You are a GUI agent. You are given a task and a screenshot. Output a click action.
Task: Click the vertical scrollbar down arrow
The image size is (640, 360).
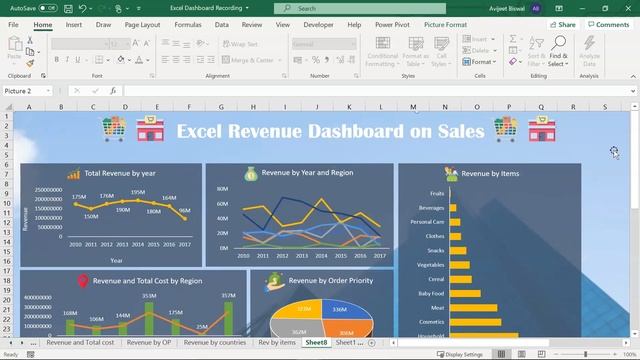pyautogui.click(x=634, y=334)
